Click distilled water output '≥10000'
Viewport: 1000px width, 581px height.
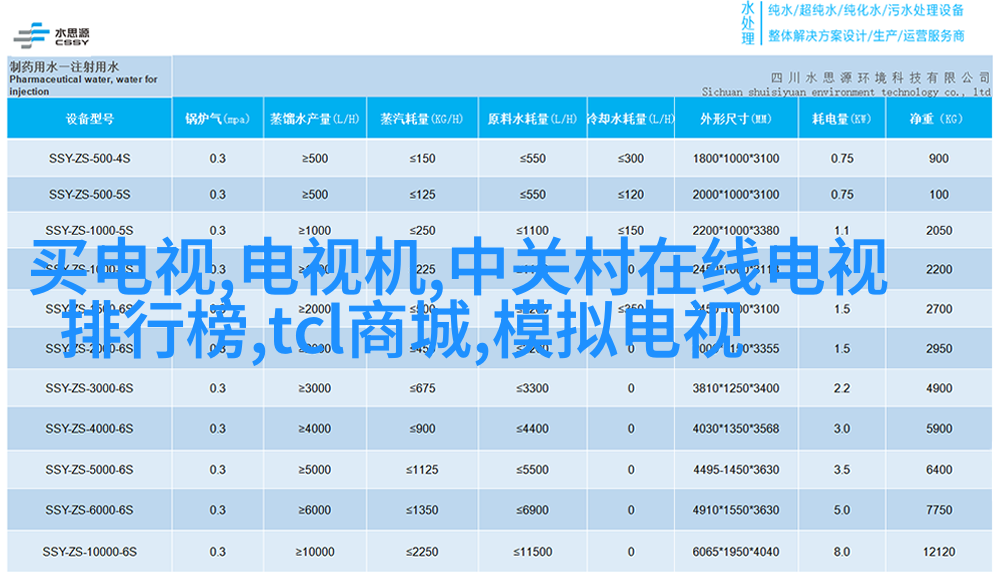(314, 552)
